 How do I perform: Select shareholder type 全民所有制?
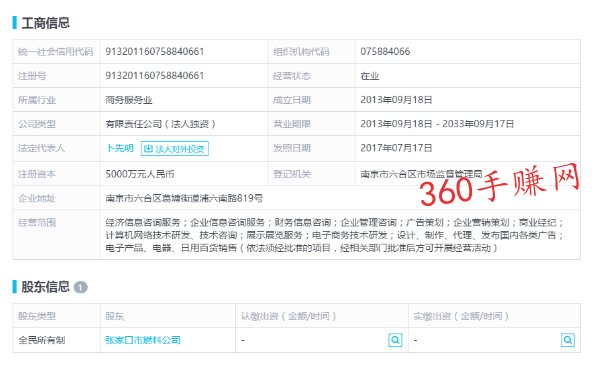point(42,340)
